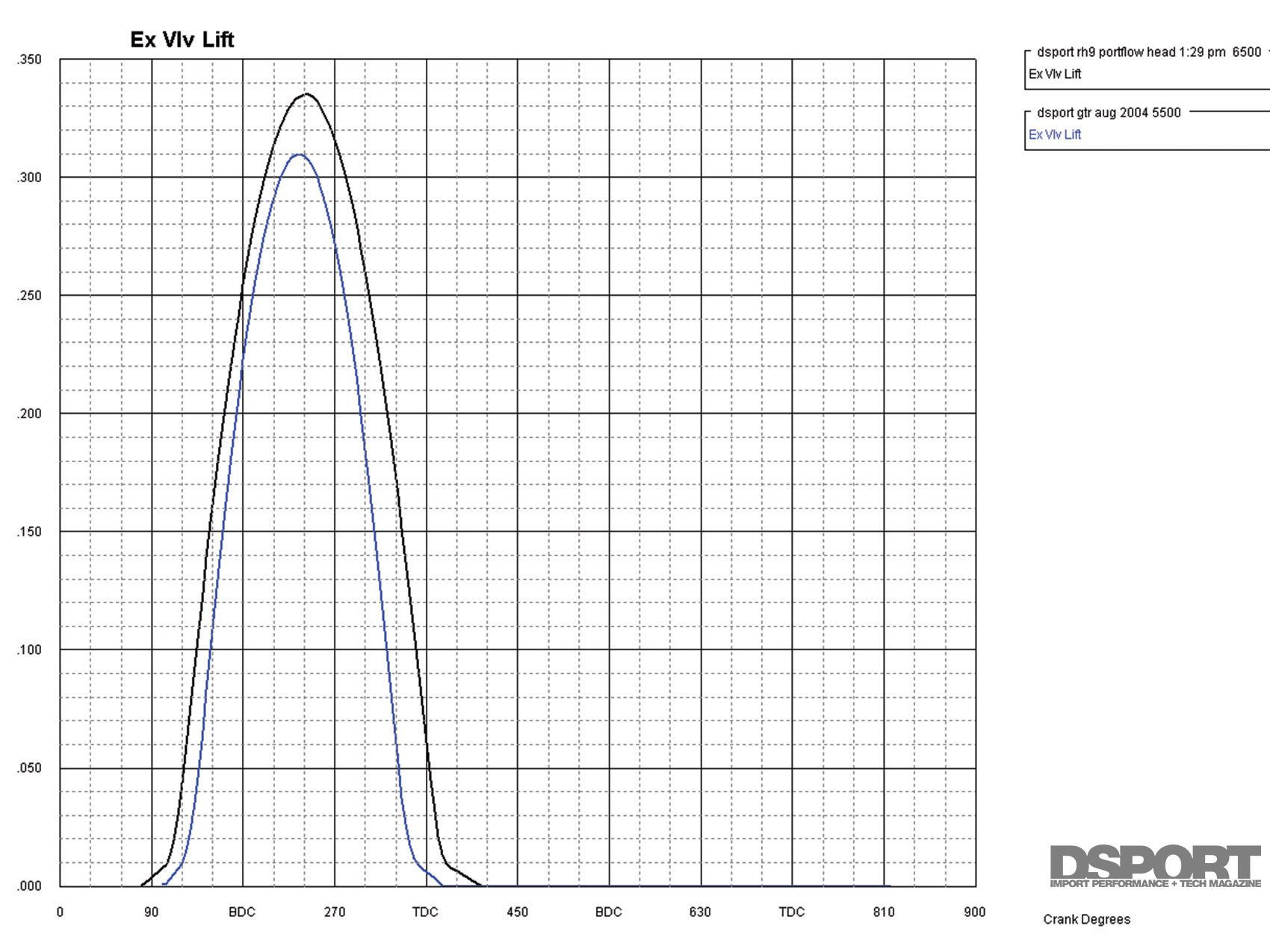
Task: Select the .100 vertical axis label
Action: [29, 650]
